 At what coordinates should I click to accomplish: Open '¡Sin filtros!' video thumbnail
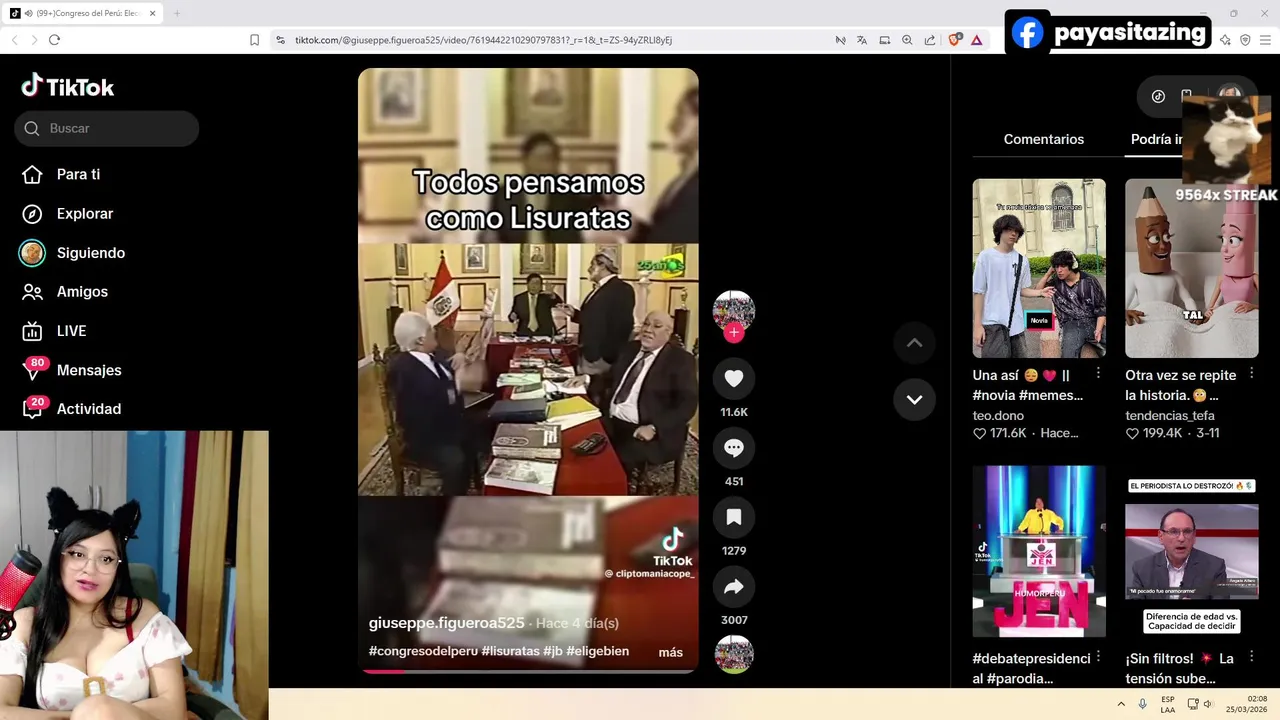[1191, 551]
